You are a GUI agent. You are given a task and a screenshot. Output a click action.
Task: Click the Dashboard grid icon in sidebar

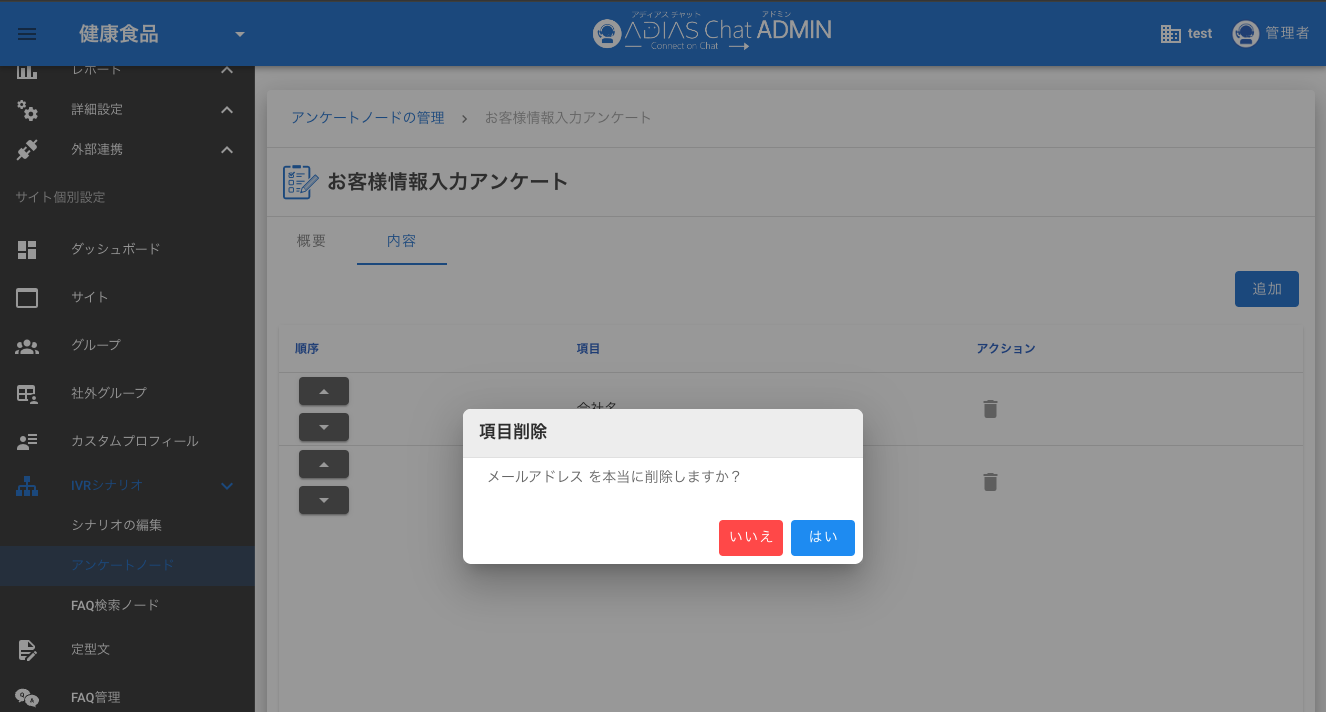click(27, 249)
